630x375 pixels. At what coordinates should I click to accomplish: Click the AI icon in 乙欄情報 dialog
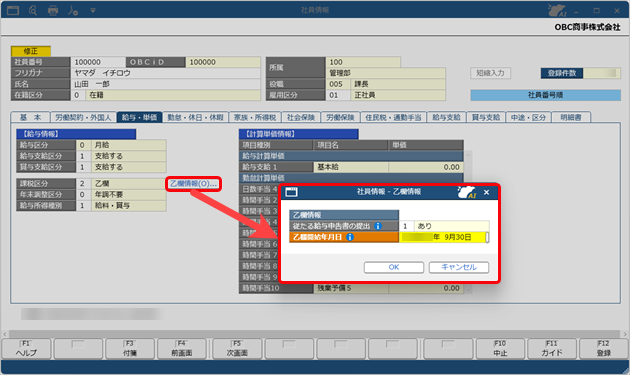coord(467,192)
